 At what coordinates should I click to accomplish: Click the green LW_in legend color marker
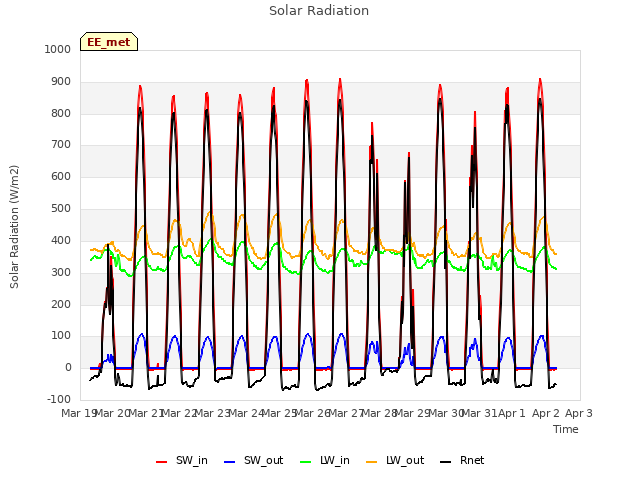(x=306, y=462)
